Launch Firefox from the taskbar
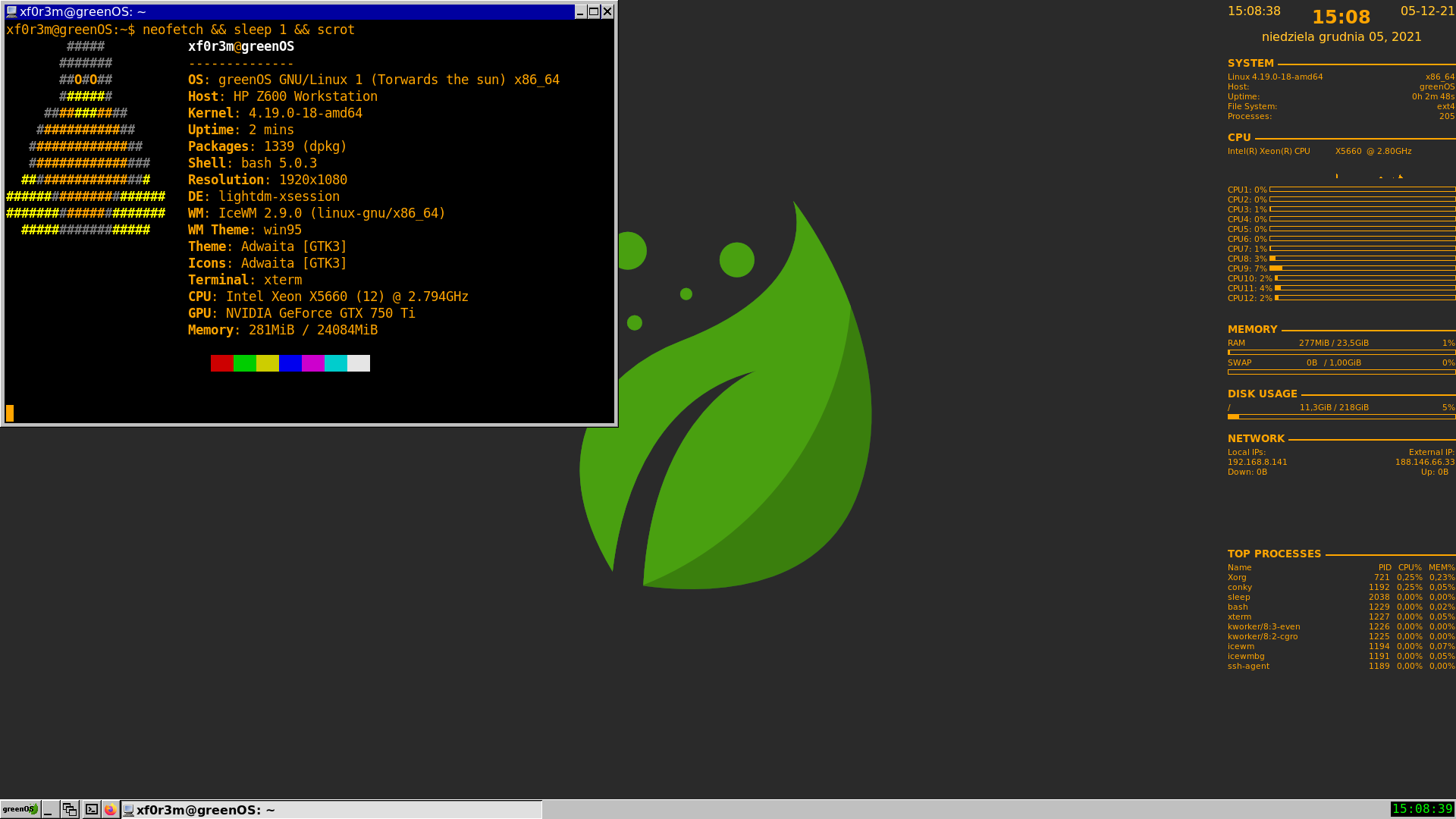This screenshot has height=819, width=1456. point(111,809)
